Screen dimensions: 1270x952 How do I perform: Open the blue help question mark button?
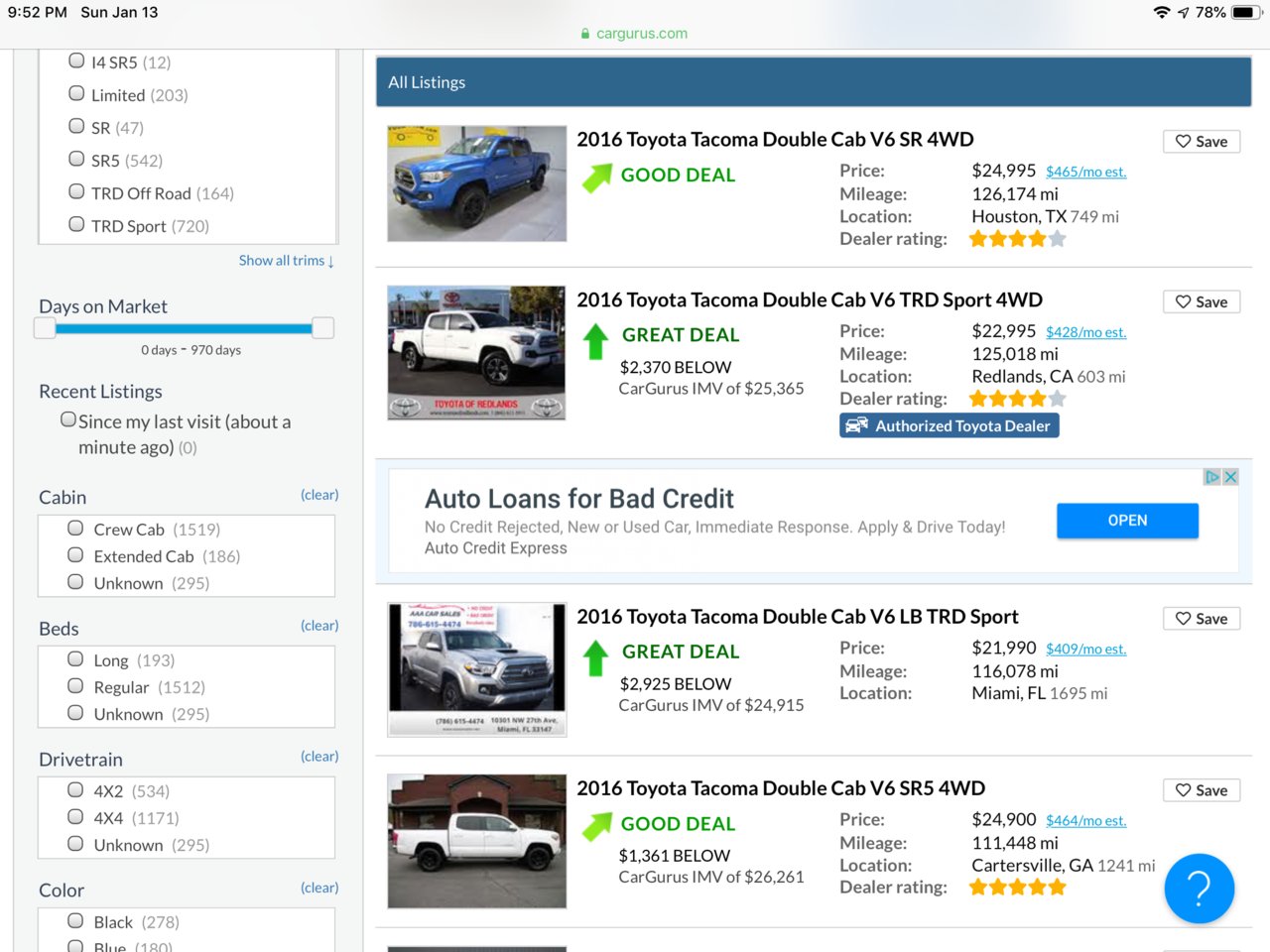click(x=1199, y=889)
